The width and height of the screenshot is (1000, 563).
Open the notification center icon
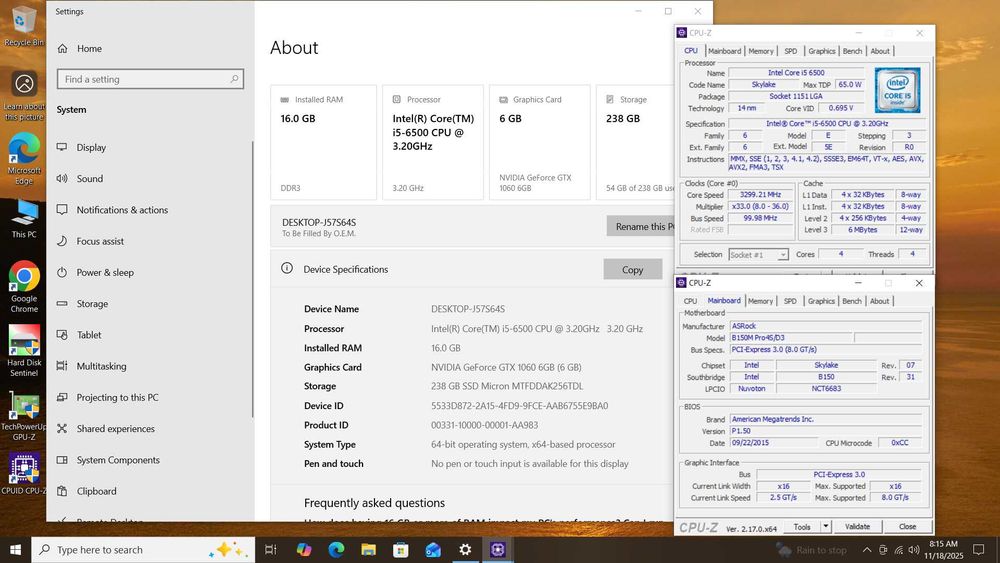[978, 550]
